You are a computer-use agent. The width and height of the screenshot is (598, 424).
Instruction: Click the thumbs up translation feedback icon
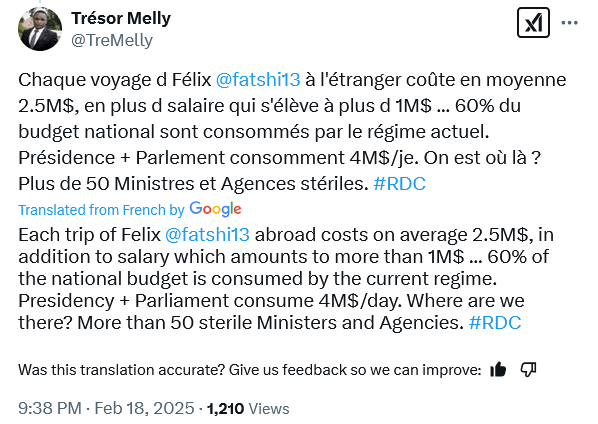(498, 369)
